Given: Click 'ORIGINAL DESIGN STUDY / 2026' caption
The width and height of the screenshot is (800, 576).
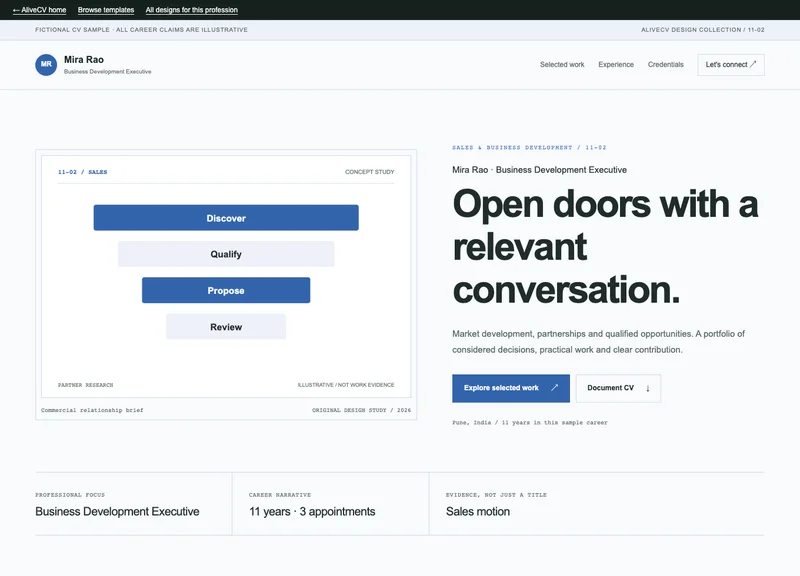Looking at the screenshot, I should 361,410.
